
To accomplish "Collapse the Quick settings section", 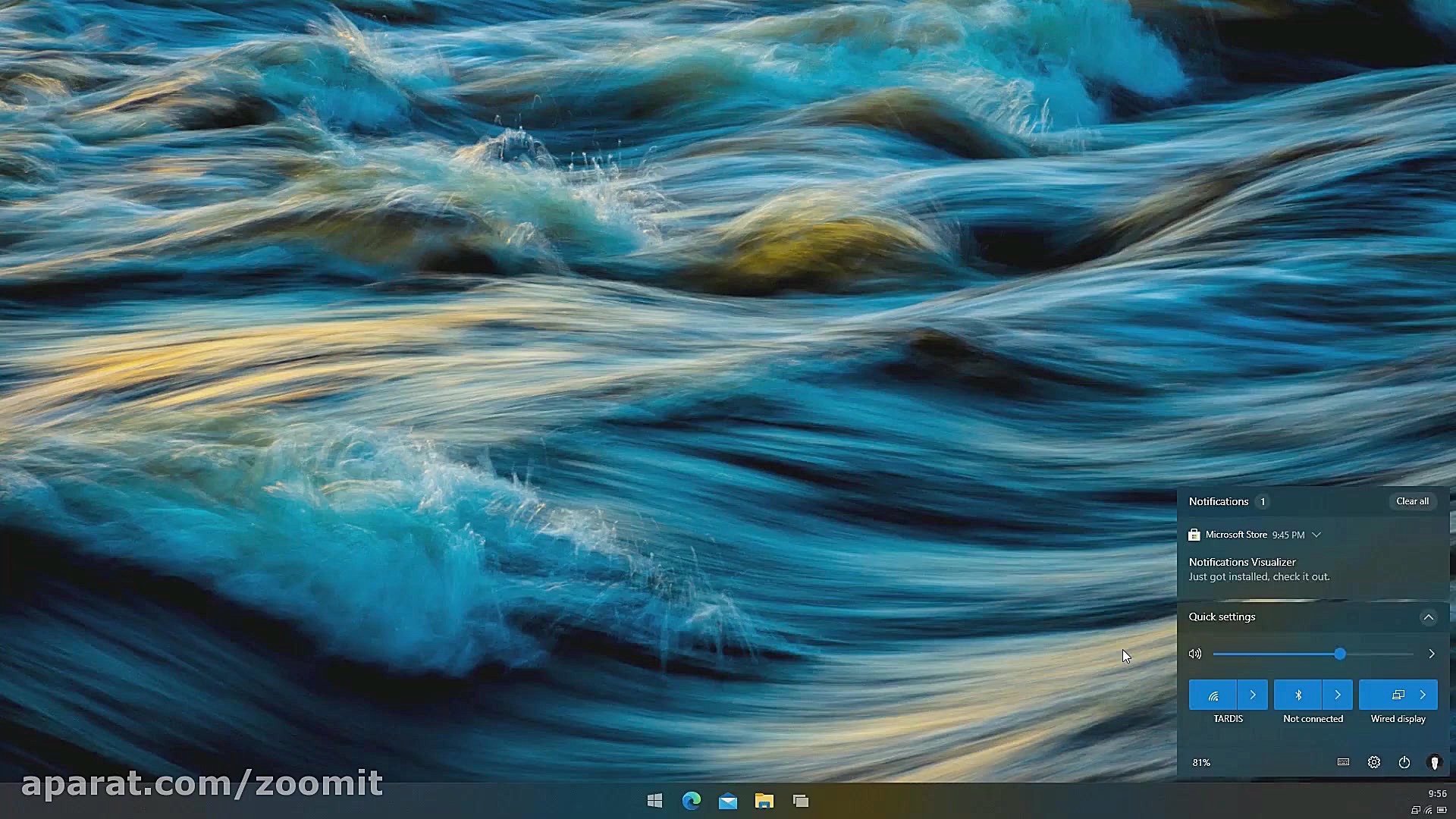I will pos(1428,617).
